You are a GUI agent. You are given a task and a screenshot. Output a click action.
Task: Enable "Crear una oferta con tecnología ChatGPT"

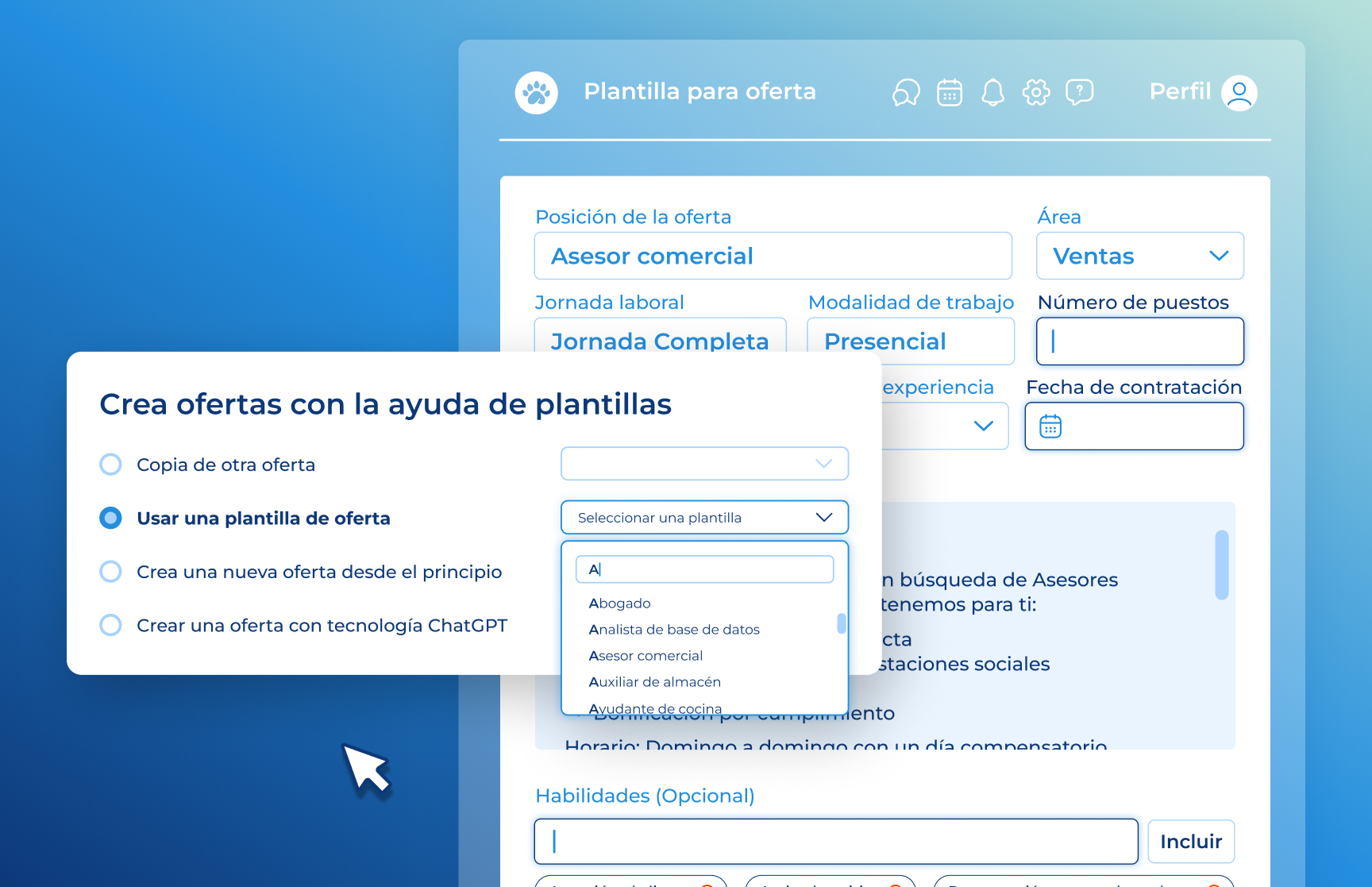110,625
